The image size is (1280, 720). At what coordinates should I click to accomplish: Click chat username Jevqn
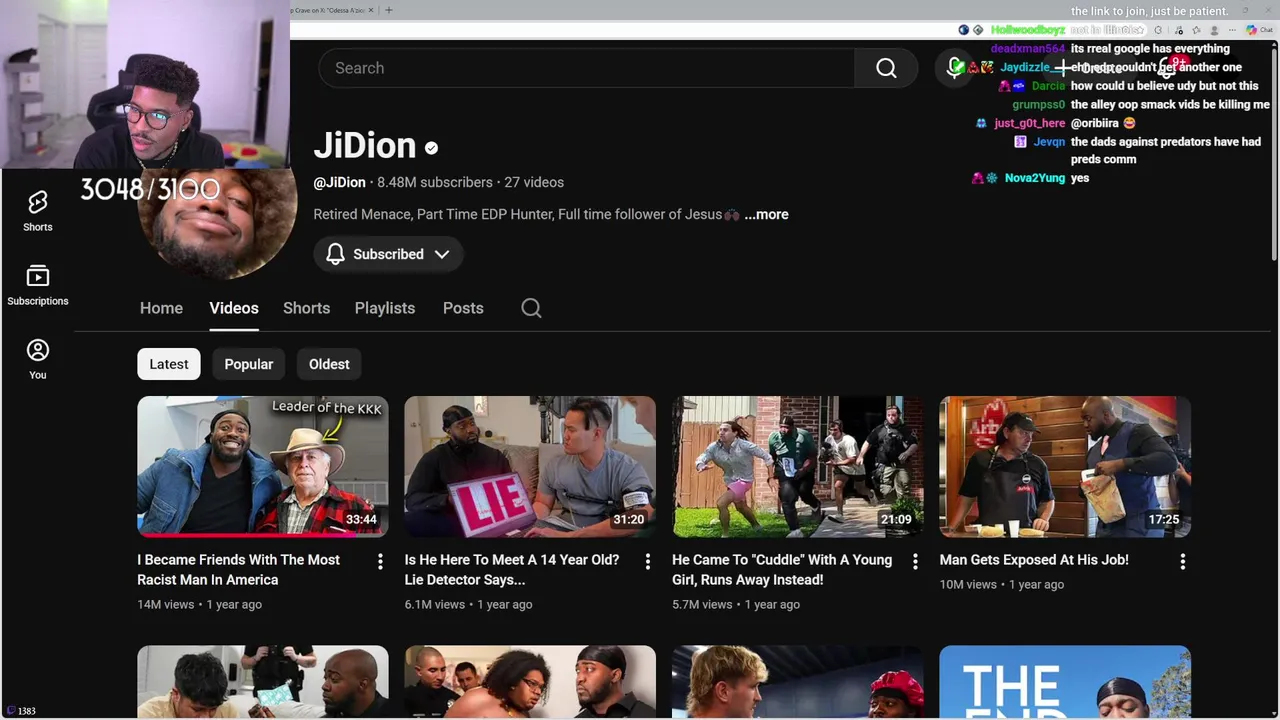pos(1049,142)
